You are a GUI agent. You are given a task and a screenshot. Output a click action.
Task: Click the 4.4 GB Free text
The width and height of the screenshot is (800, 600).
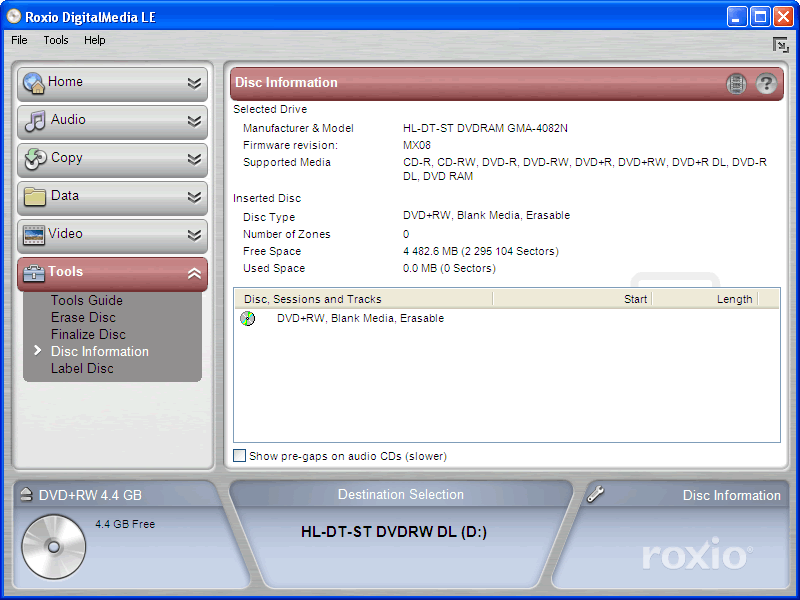click(x=125, y=524)
